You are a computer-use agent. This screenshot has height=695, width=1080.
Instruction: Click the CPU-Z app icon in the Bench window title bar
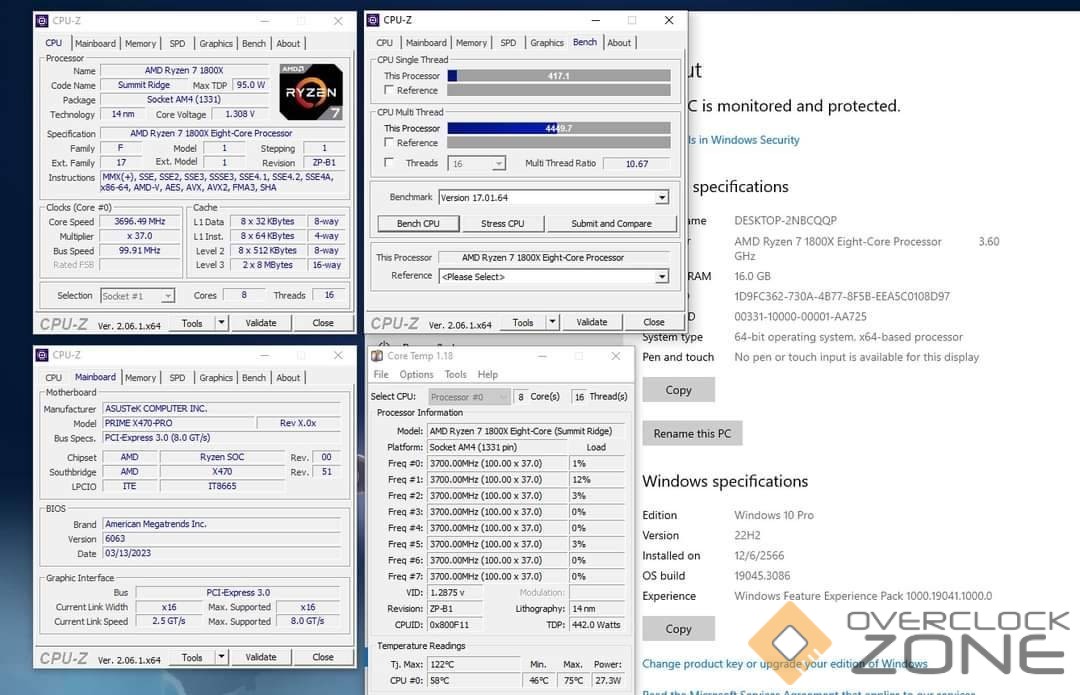pyautogui.click(x=373, y=20)
